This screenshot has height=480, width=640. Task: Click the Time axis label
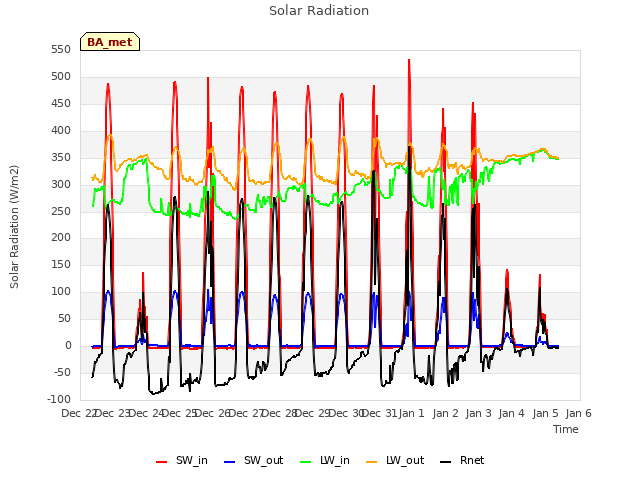(x=566, y=429)
